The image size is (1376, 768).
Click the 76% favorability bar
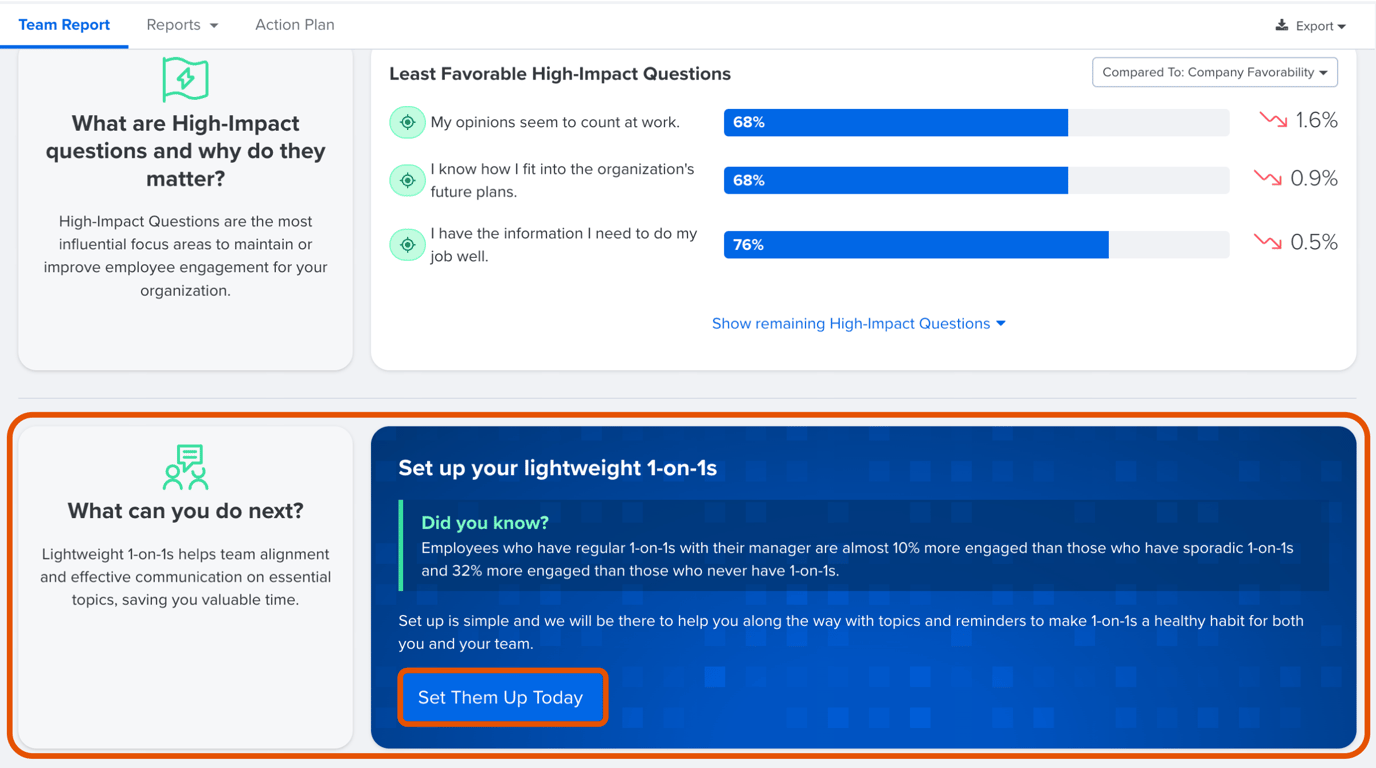(915, 245)
